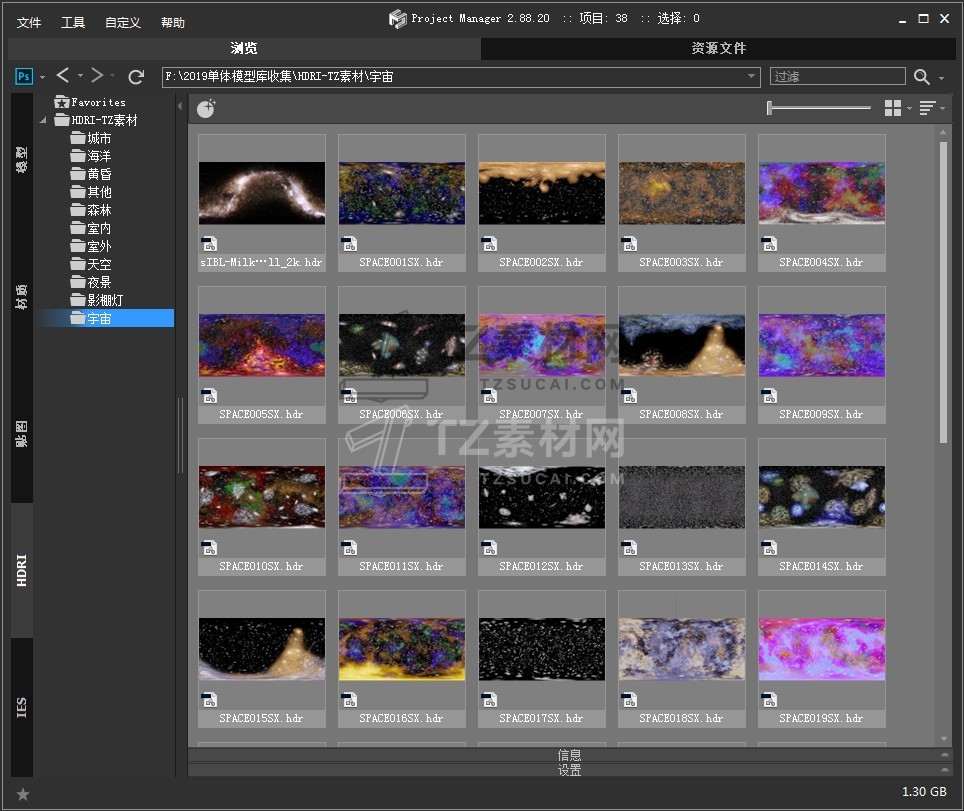Screen dimensions: 964x811
Task: Expand the 设置 panel bar
Action: pos(569,770)
